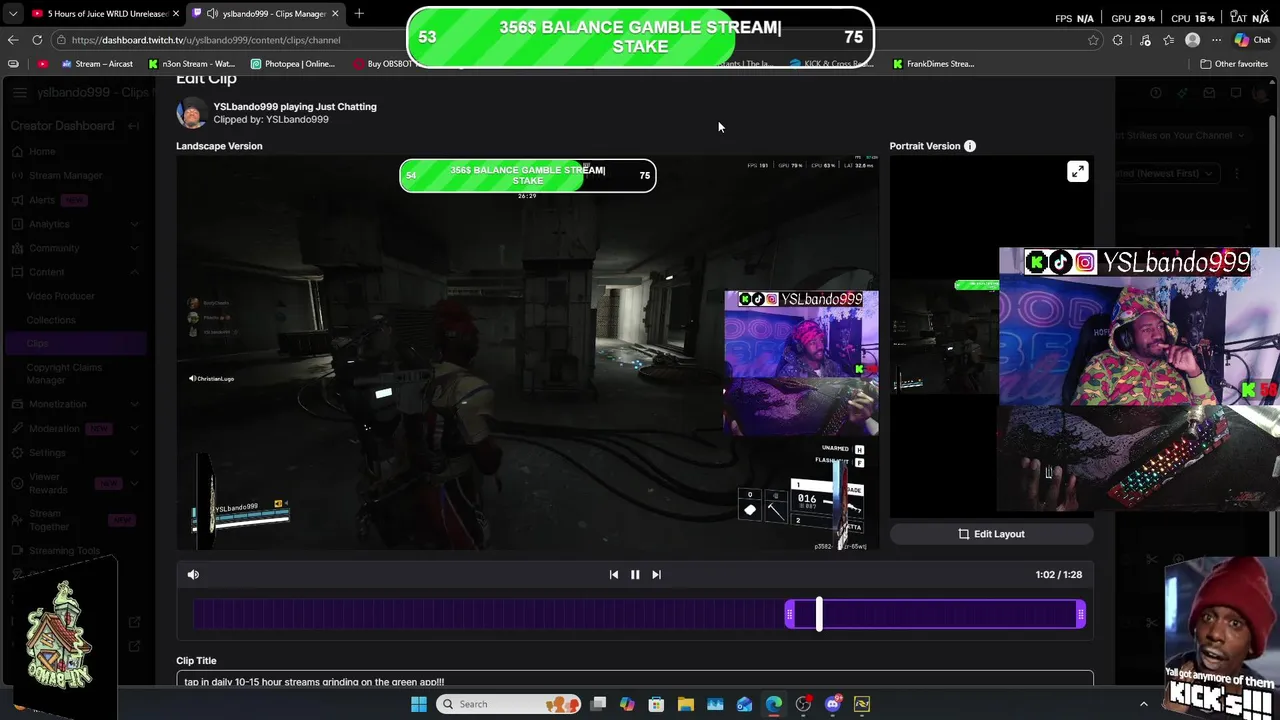Show the Portrait Version info tooltip
This screenshot has width=1280, height=720.
pos(969,146)
